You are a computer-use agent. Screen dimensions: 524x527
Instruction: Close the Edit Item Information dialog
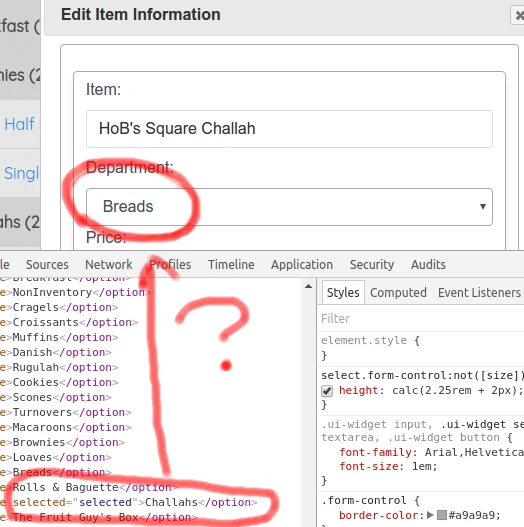point(518,15)
